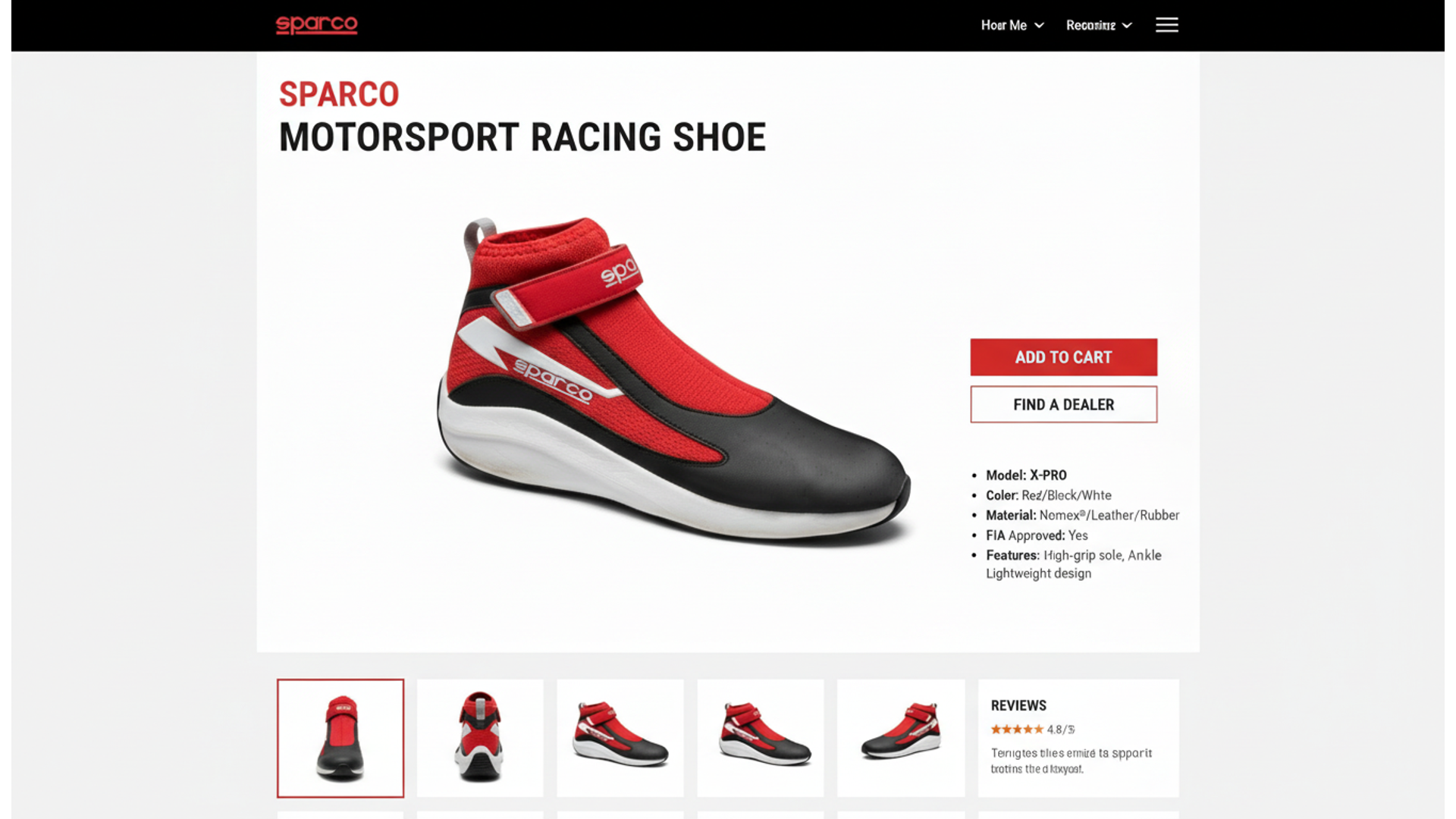Select the fifth left-facing shoe thumbnail

(x=901, y=738)
